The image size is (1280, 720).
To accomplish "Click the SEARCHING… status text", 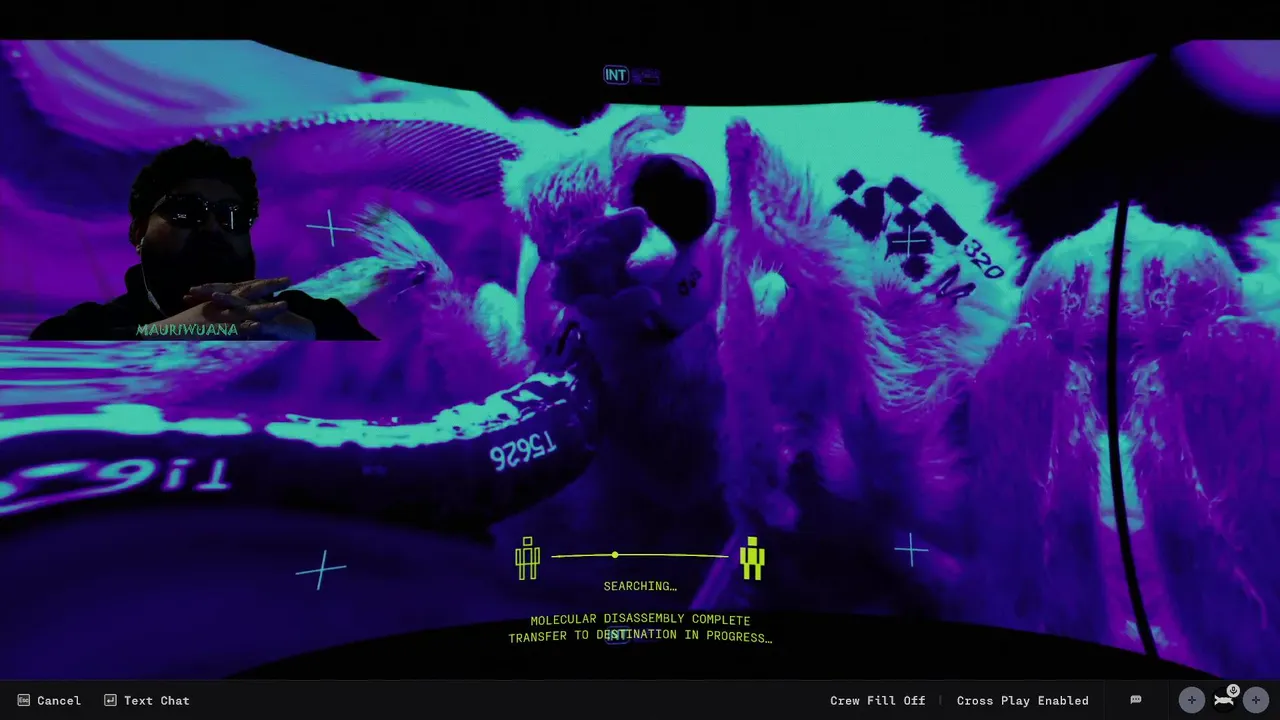I will point(640,586).
